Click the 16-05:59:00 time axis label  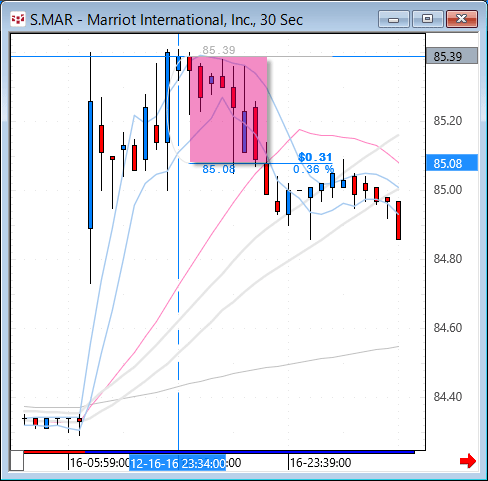coord(99,463)
